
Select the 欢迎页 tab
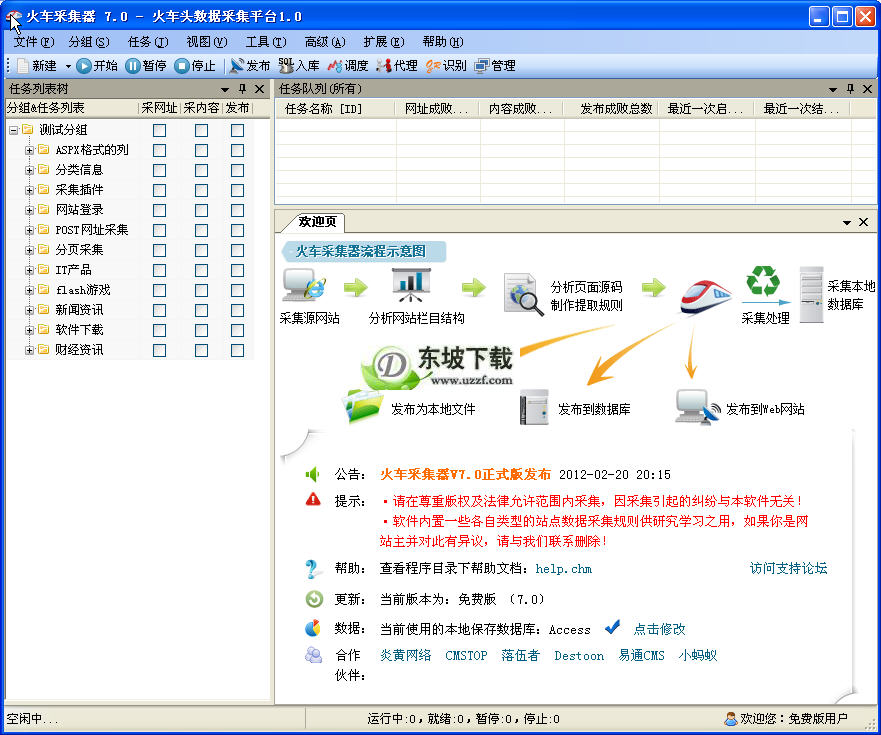coord(317,222)
